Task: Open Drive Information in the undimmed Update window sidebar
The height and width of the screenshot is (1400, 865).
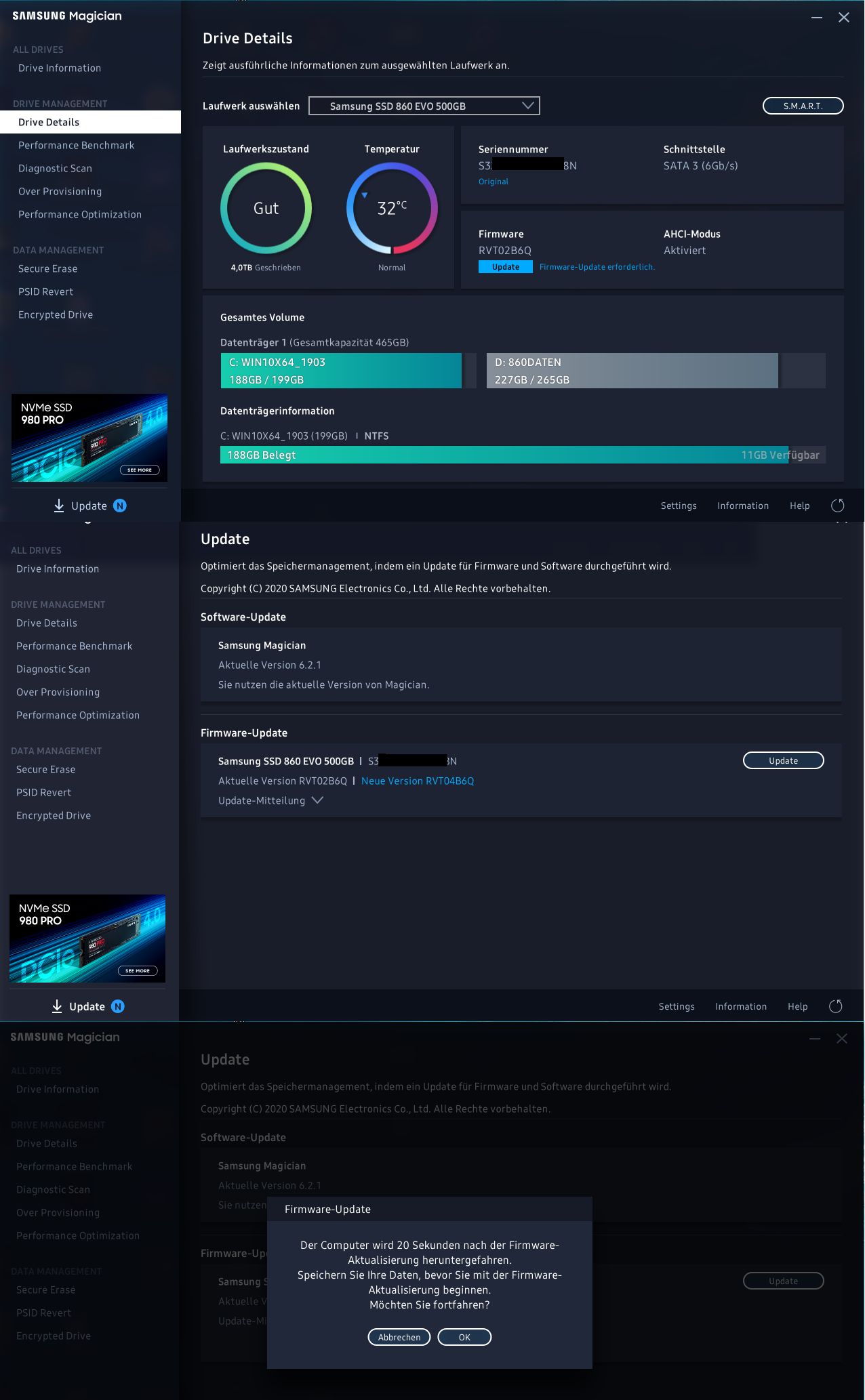Action: 58,569
